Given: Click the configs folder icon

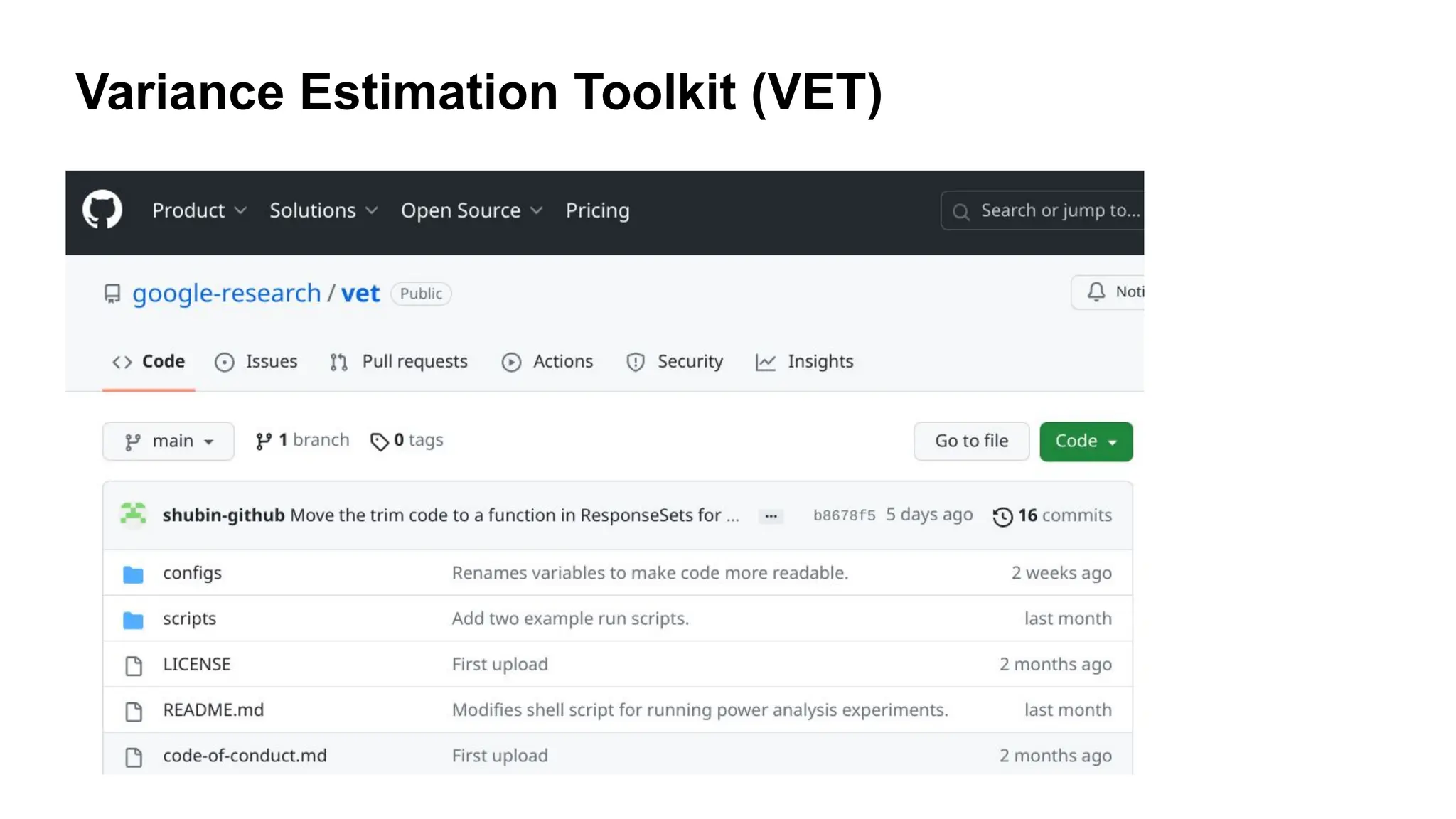Looking at the screenshot, I should point(133,574).
